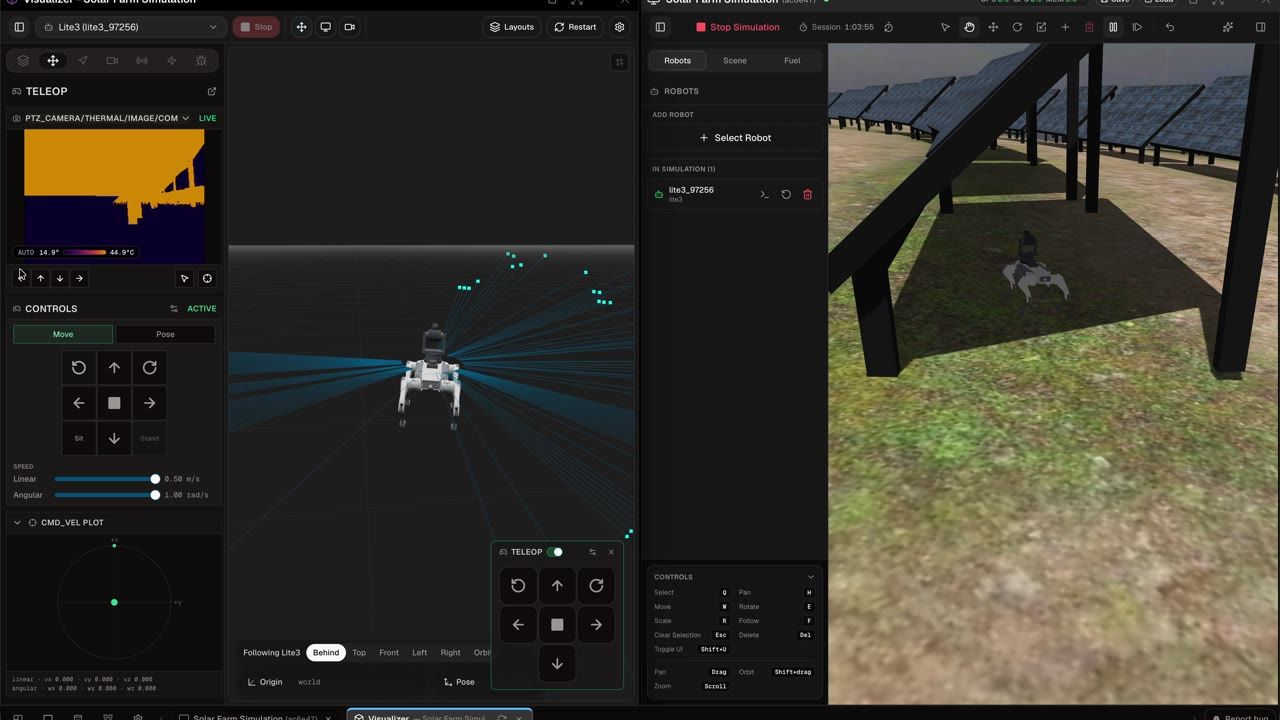Switch to the sensor broadcast panel tab icon
Image resolution: width=1280 pixels, height=720 pixels.
coord(142,61)
